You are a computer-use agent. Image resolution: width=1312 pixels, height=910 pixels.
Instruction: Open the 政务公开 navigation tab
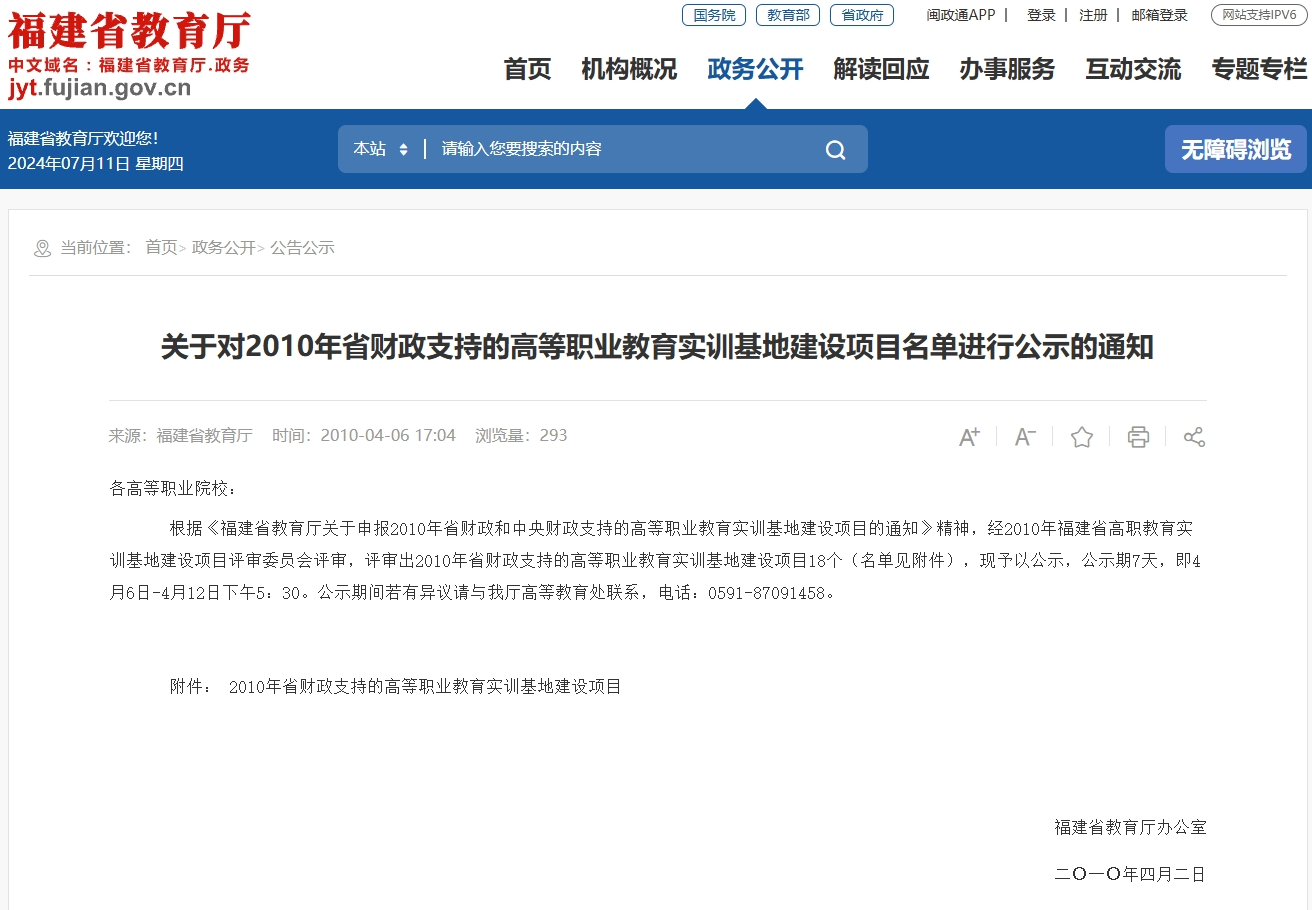(x=755, y=69)
